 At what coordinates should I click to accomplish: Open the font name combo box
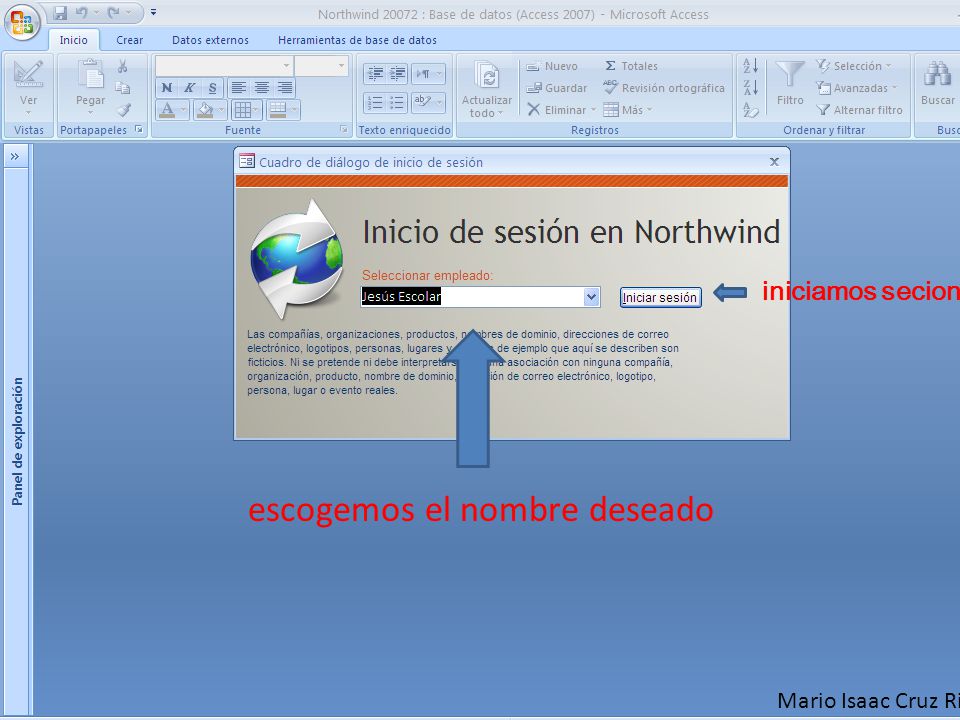(224, 66)
